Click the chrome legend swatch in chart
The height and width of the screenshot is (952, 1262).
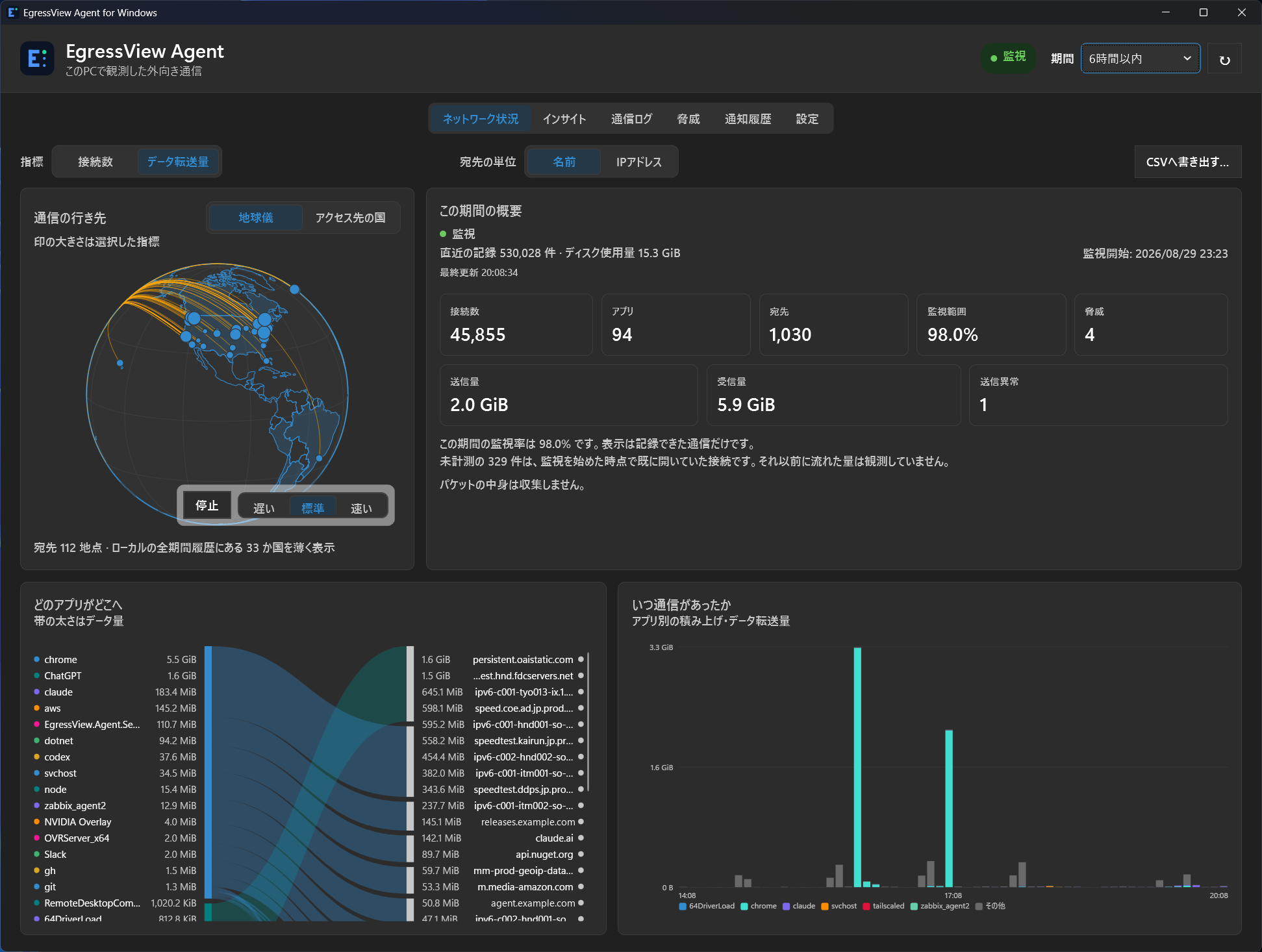click(x=744, y=906)
